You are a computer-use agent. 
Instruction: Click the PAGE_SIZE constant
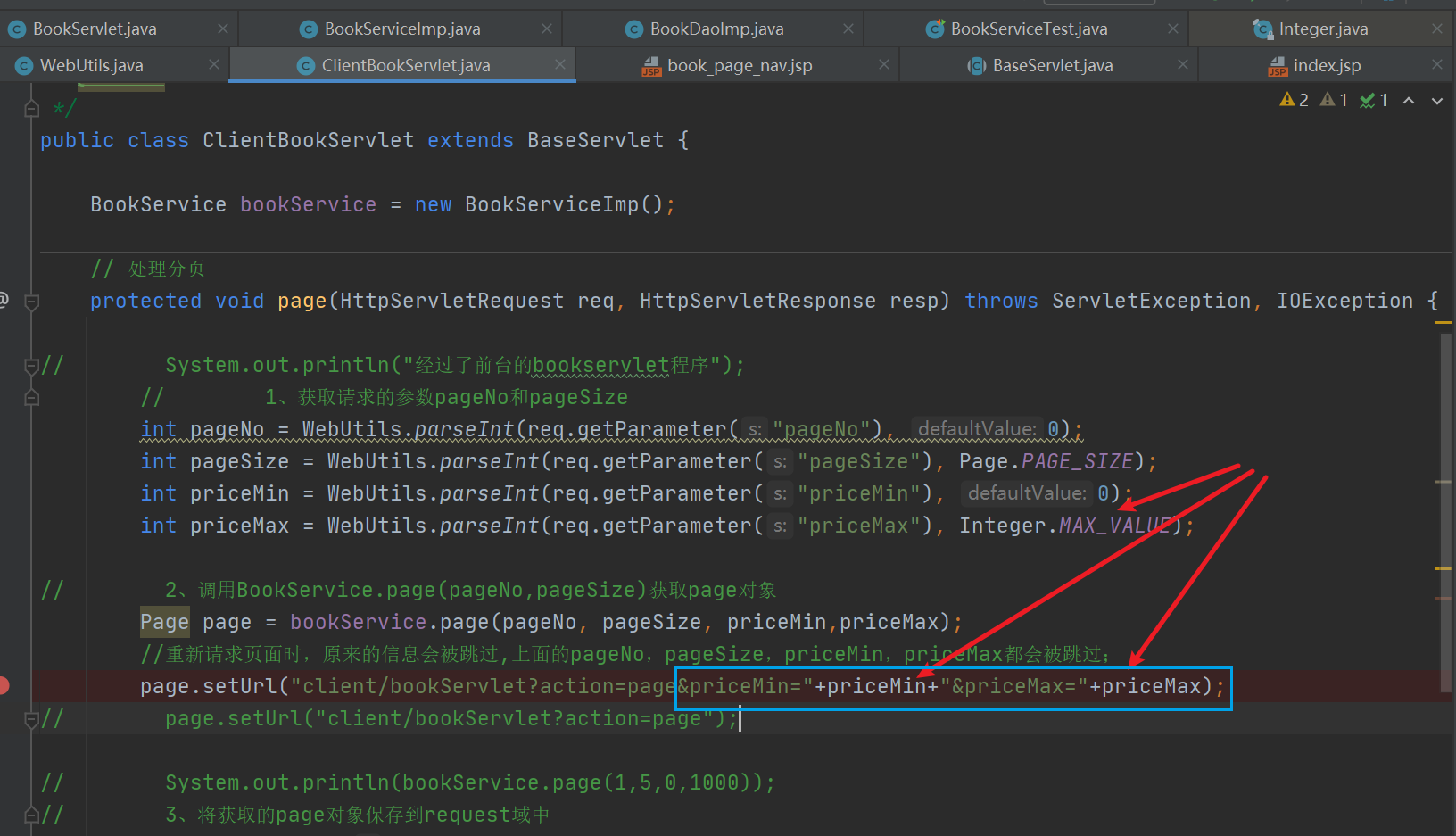pyautogui.click(x=1077, y=461)
